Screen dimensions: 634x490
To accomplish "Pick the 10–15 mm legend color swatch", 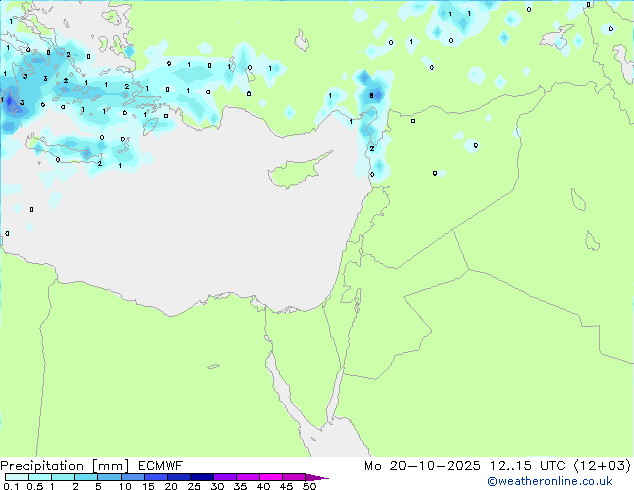I will (133, 477).
